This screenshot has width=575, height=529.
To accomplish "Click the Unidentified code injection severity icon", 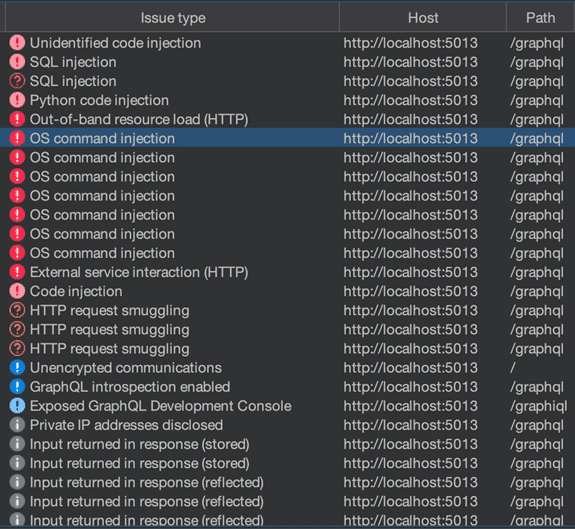I will (x=17, y=43).
